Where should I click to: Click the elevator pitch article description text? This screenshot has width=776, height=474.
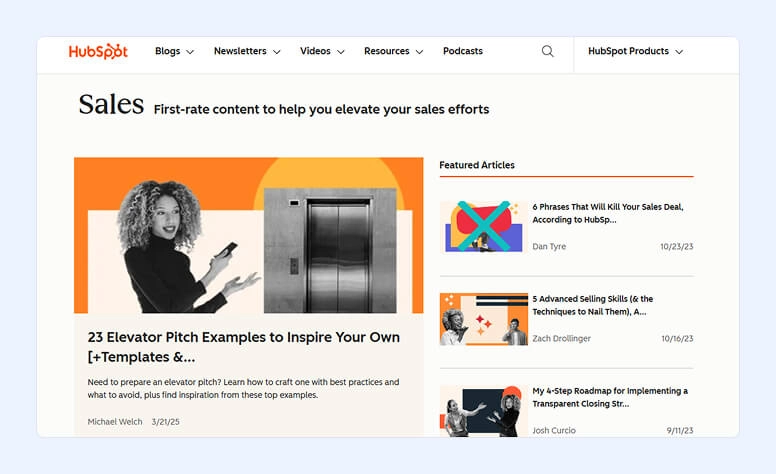coord(243,388)
